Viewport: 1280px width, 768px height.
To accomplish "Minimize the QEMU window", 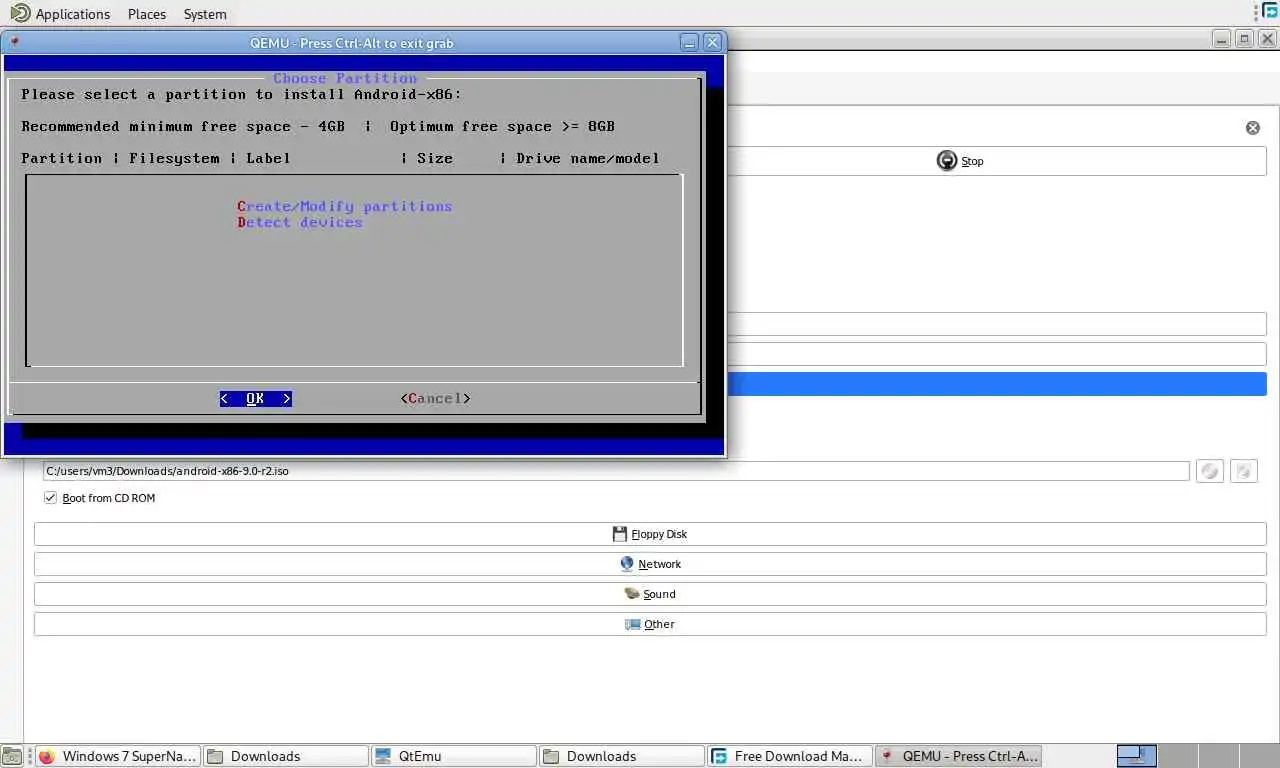I will click(689, 42).
